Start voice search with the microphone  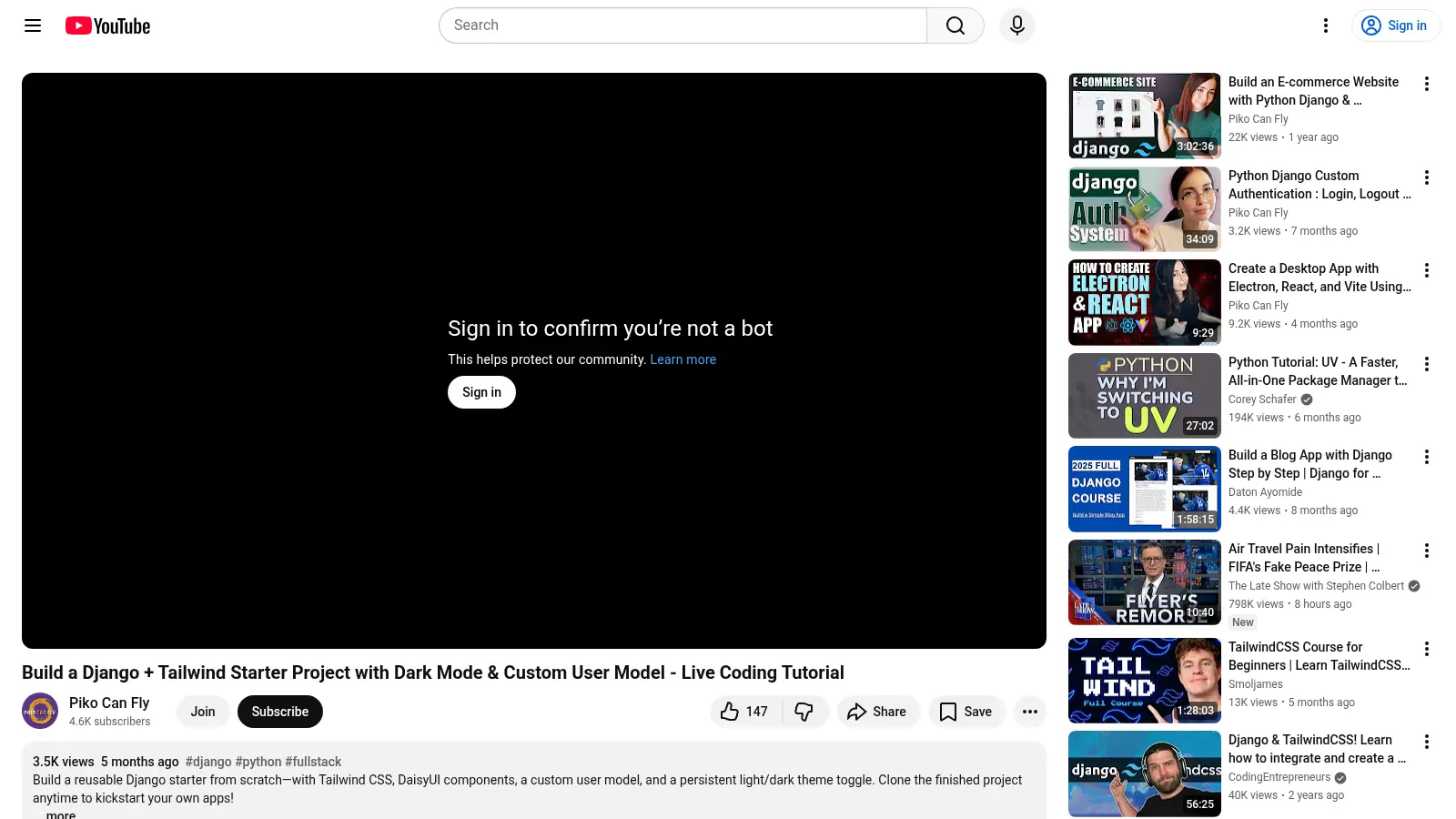point(1017,25)
